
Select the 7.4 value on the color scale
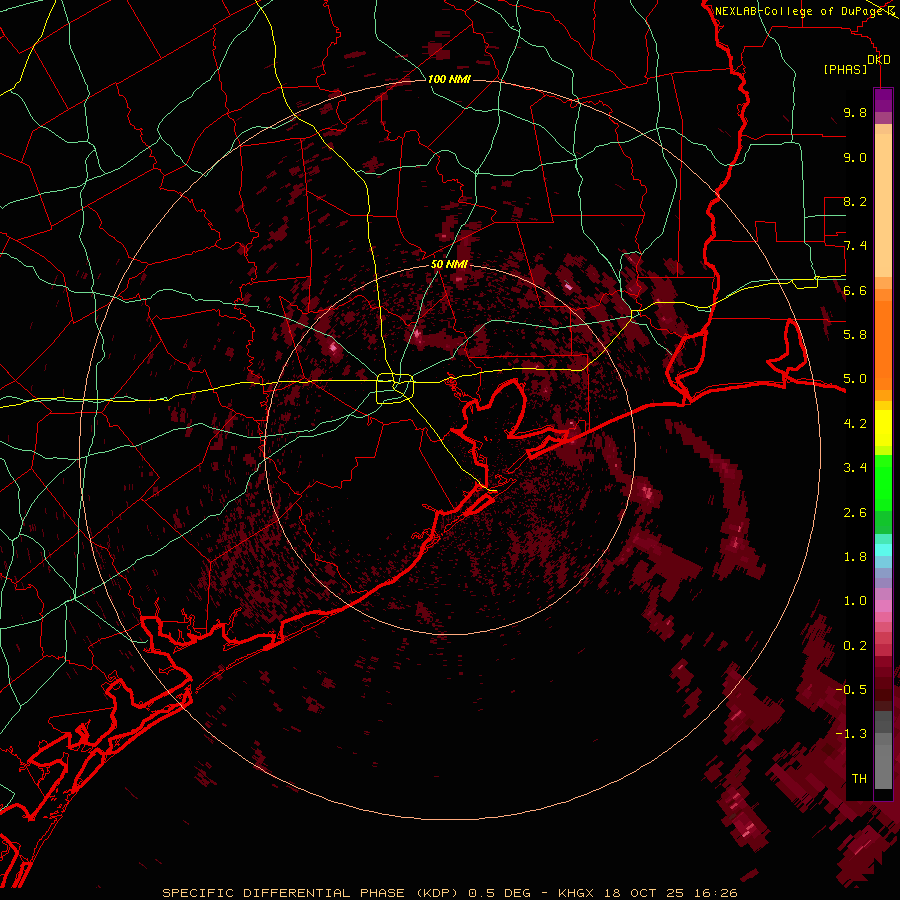click(x=855, y=246)
